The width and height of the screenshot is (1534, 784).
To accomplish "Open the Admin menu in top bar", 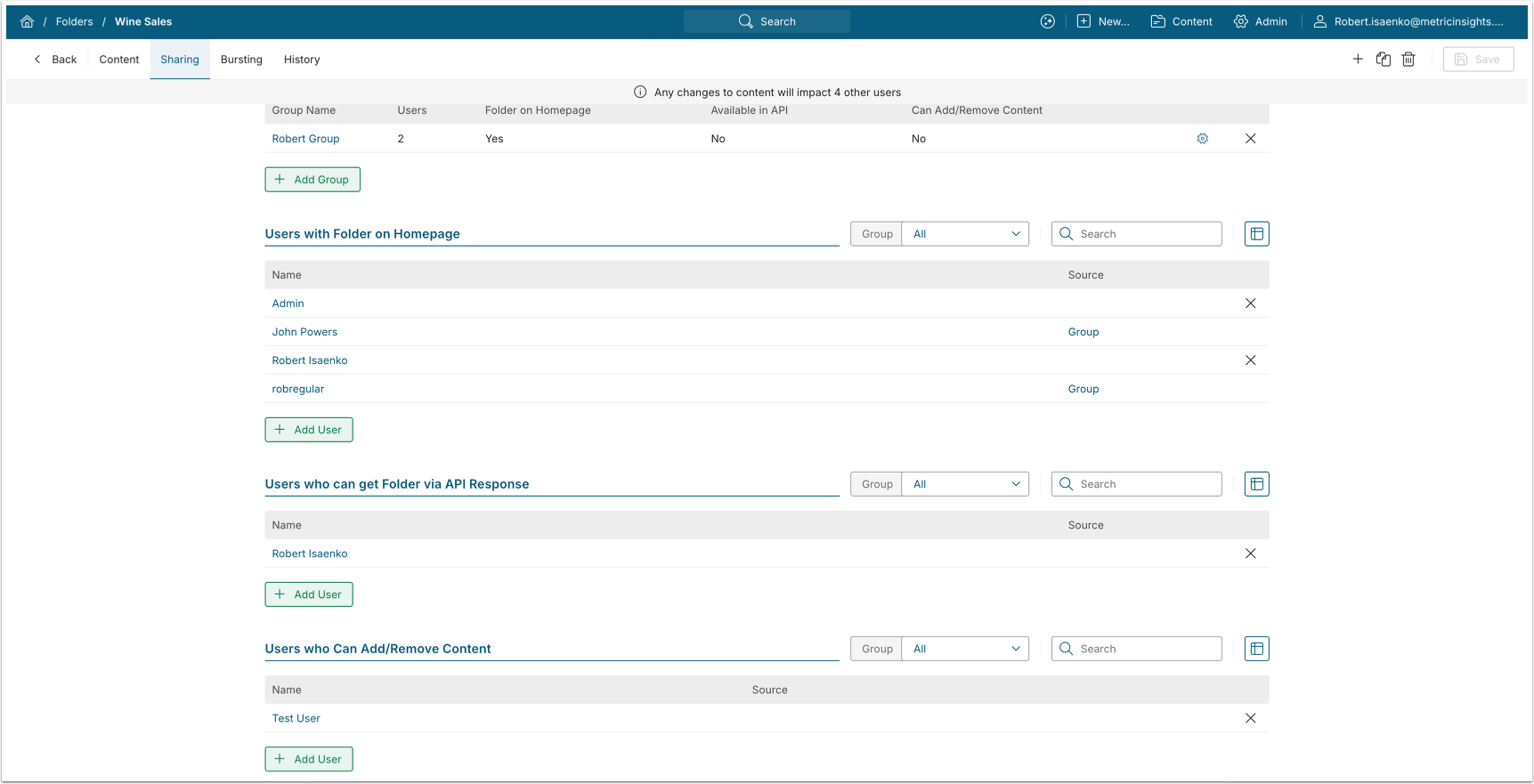I will 1260,21.
